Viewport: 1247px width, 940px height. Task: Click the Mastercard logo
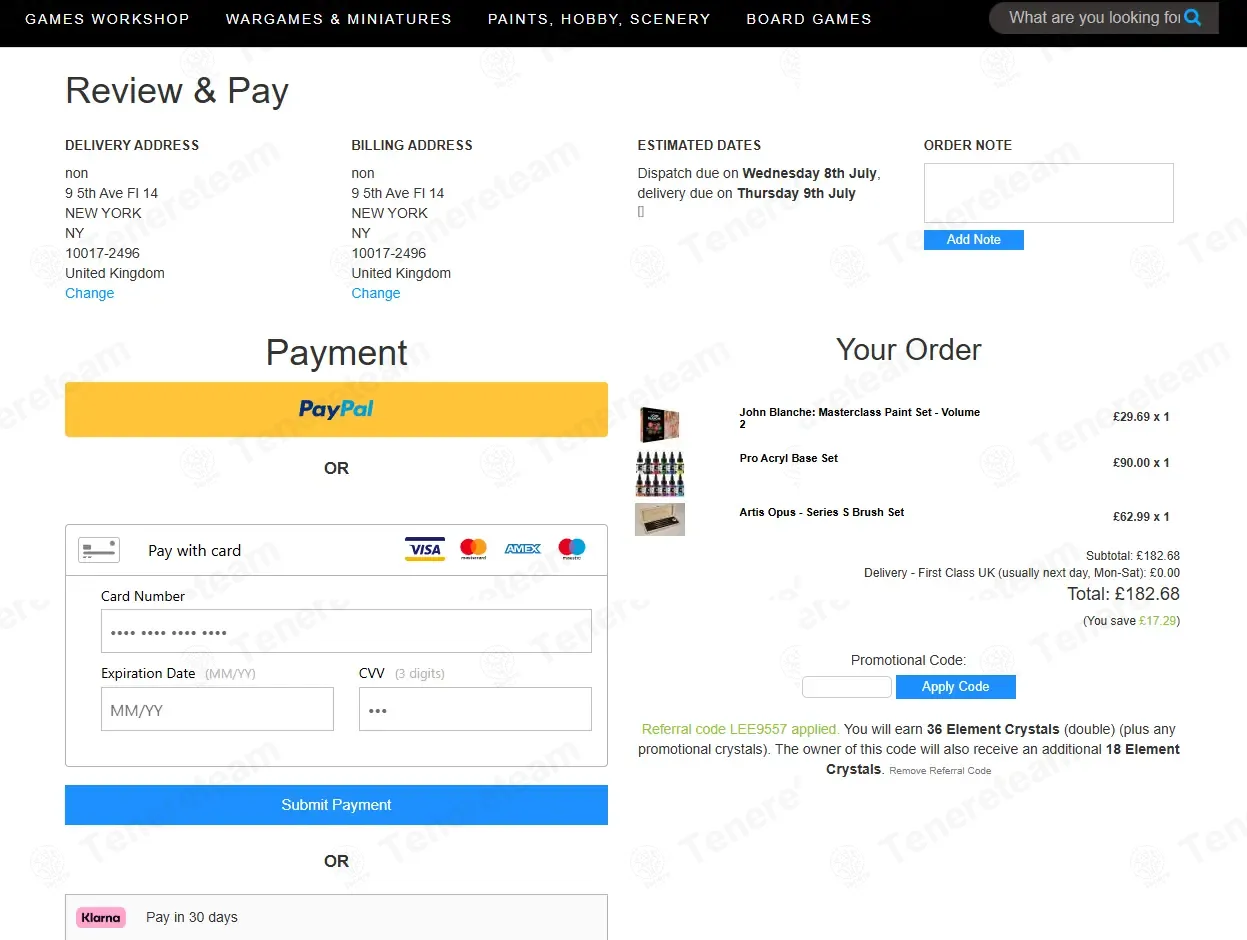(473, 549)
